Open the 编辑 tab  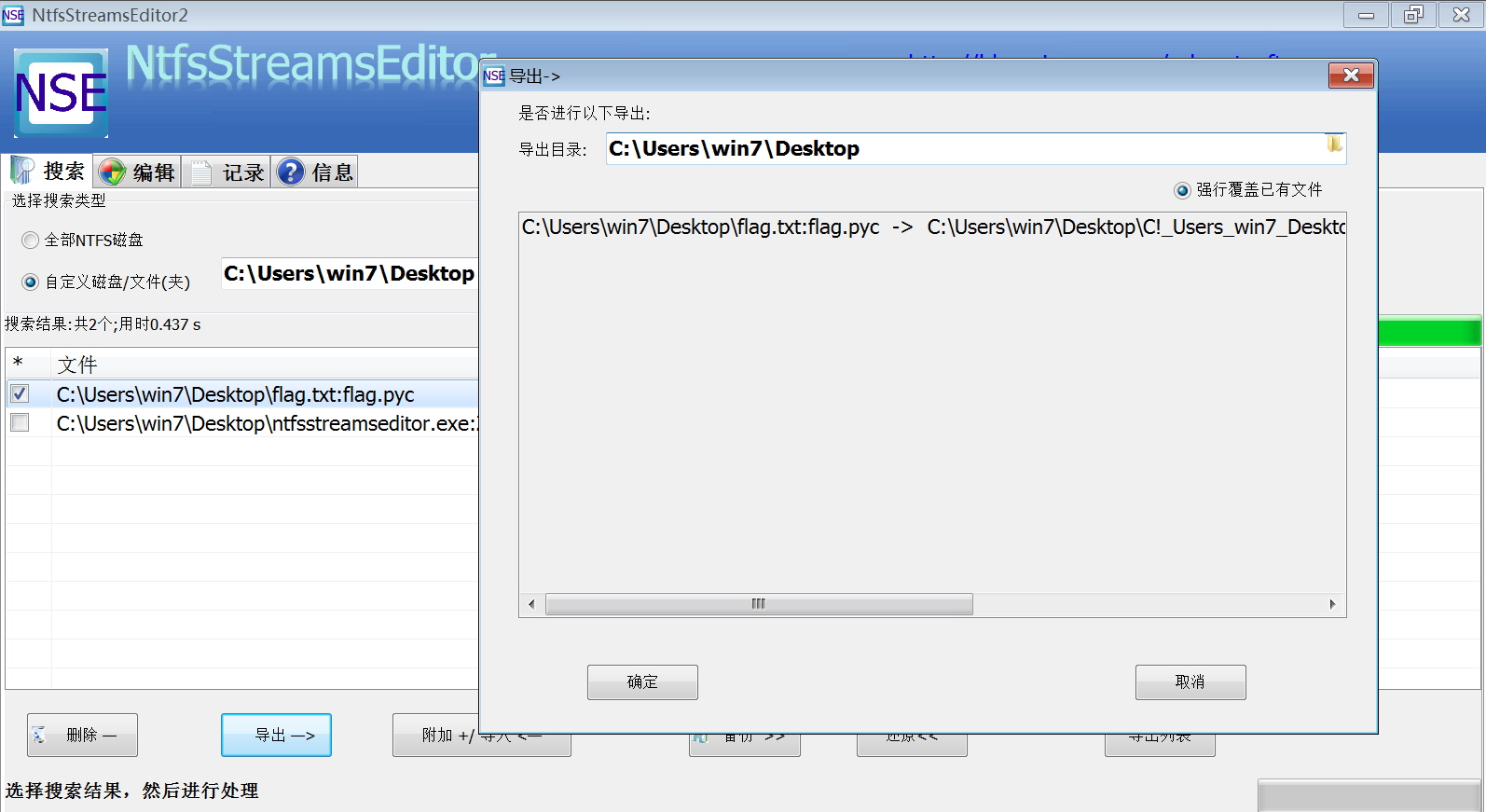(x=137, y=172)
